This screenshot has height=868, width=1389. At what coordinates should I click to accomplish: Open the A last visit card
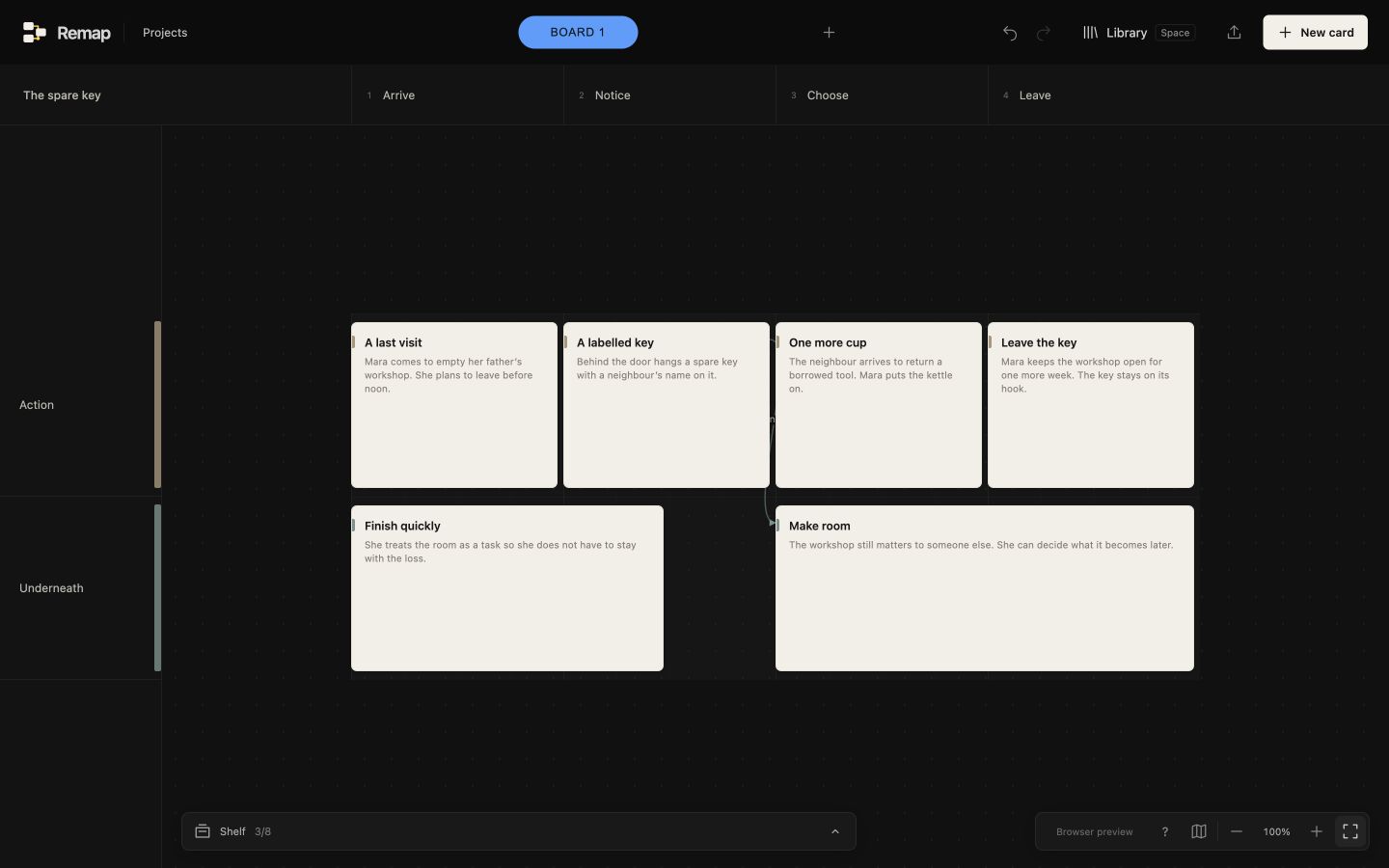[454, 405]
